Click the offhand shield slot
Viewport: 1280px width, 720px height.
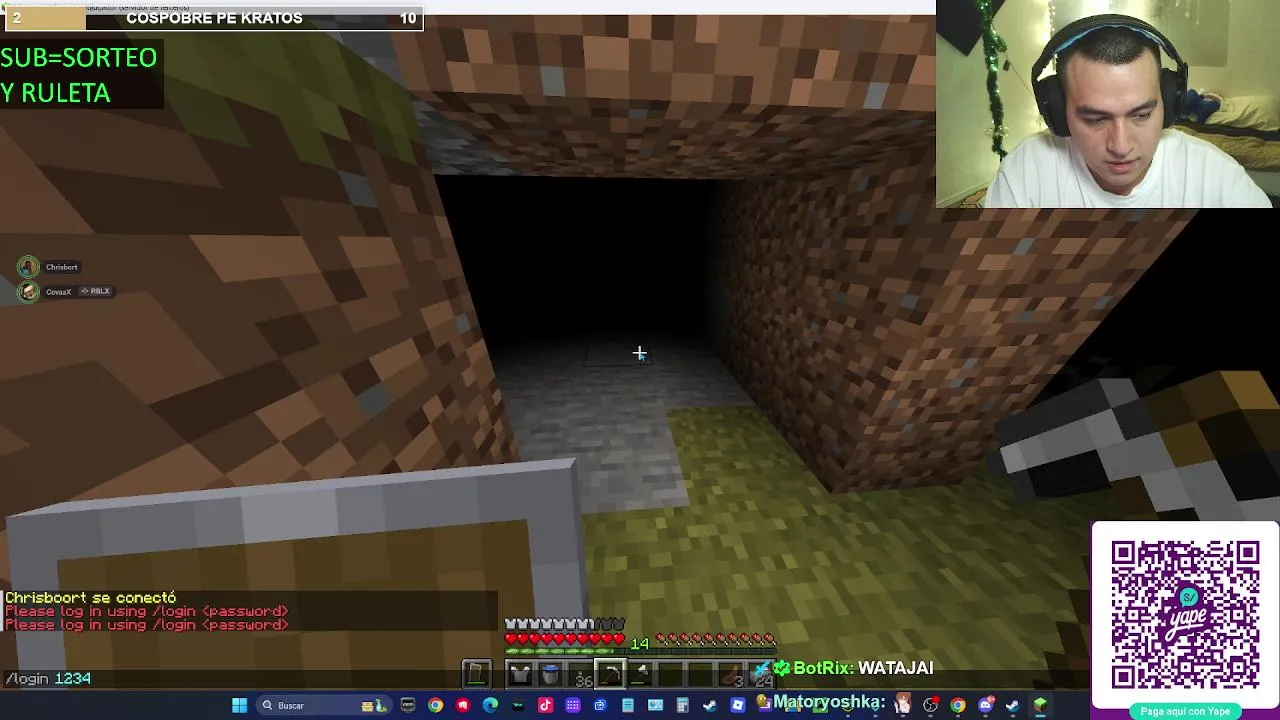coord(476,674)
